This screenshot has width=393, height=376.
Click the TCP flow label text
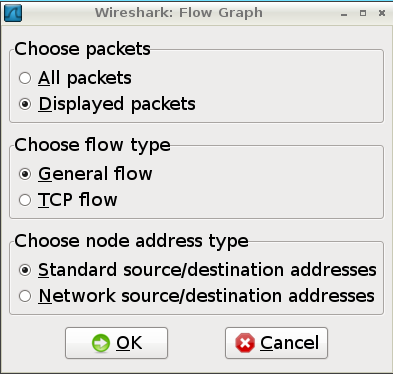[78, 200]
